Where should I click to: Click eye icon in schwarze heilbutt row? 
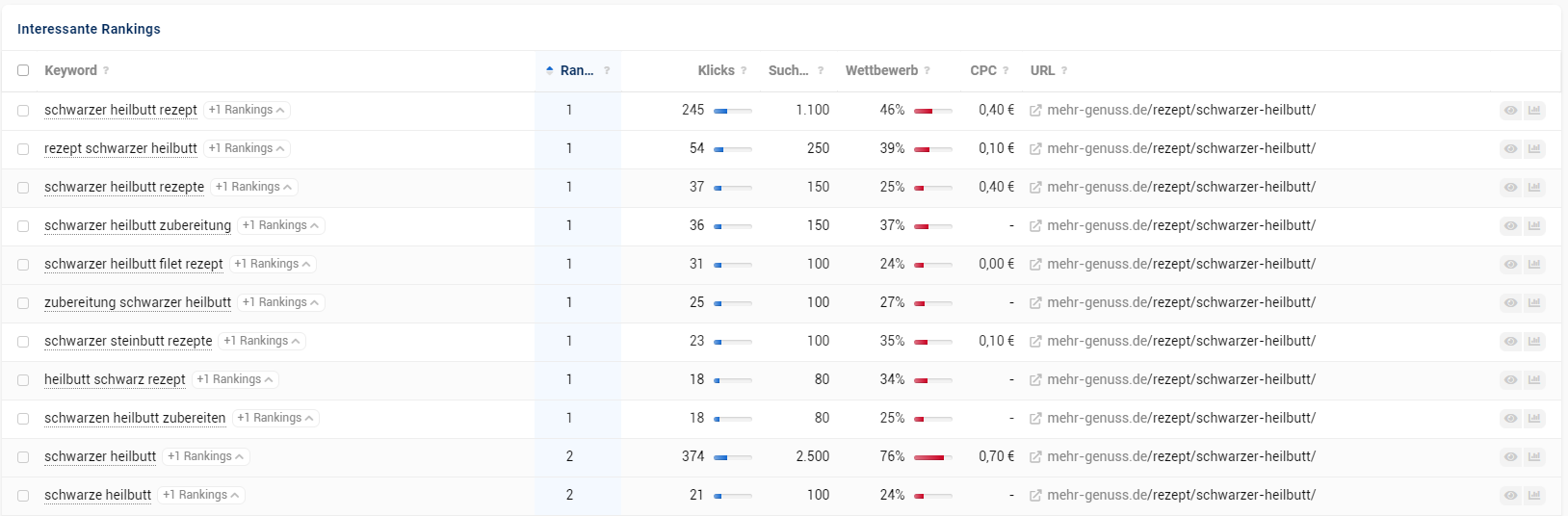pos(1510,496)
